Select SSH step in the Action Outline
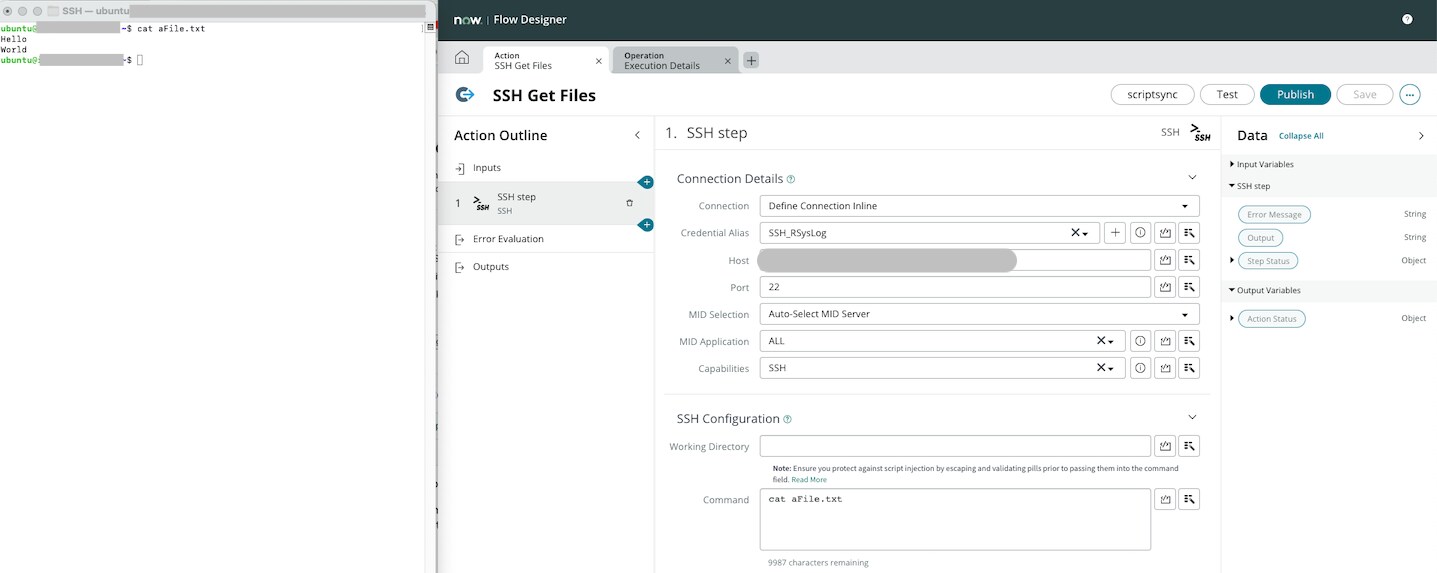This screenshot has height=573, width=1437. pyautogui.click(x=546, y=203)
